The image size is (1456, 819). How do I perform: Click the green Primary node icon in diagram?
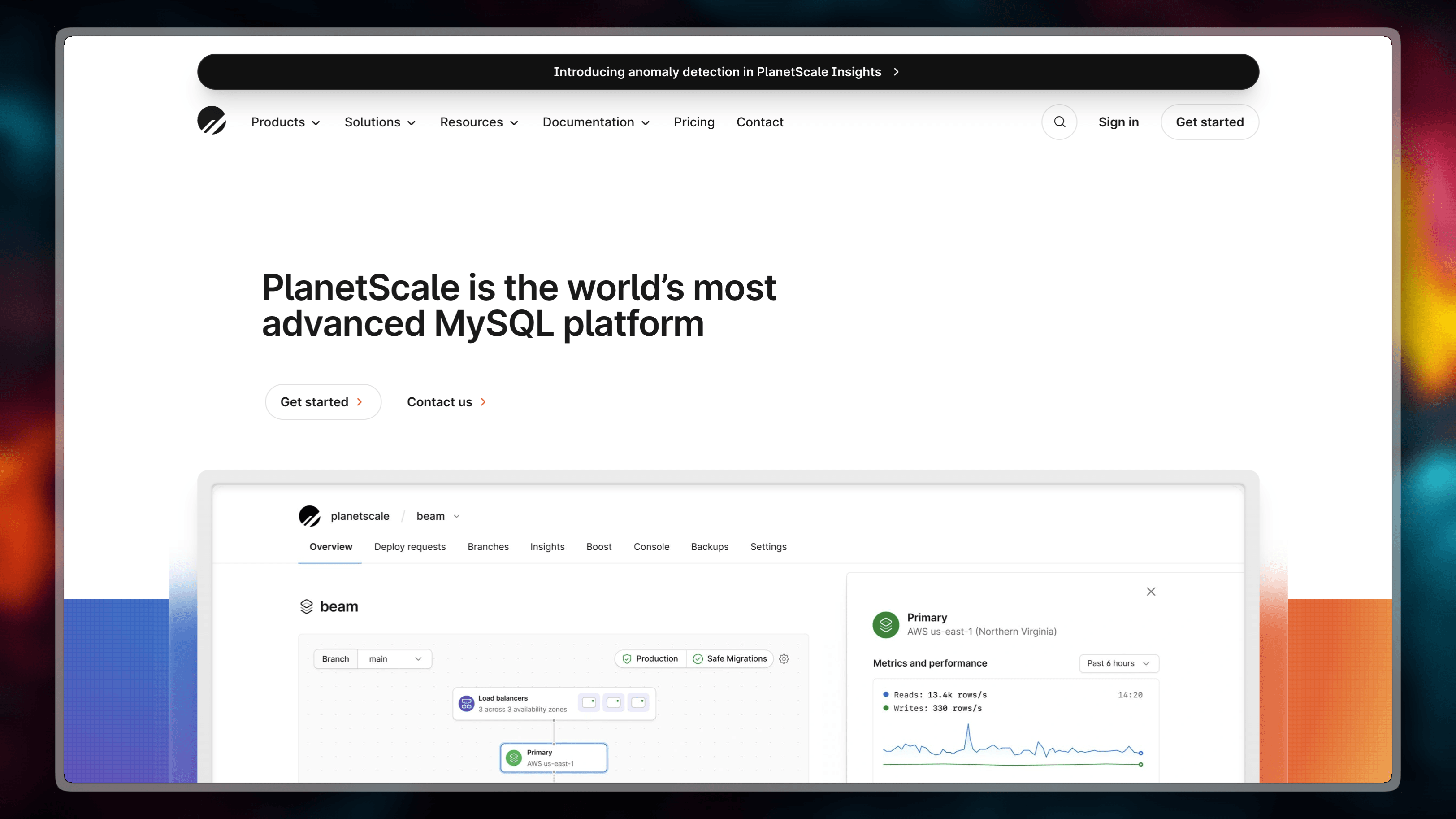pyautogui.click(x=514, y=758)
